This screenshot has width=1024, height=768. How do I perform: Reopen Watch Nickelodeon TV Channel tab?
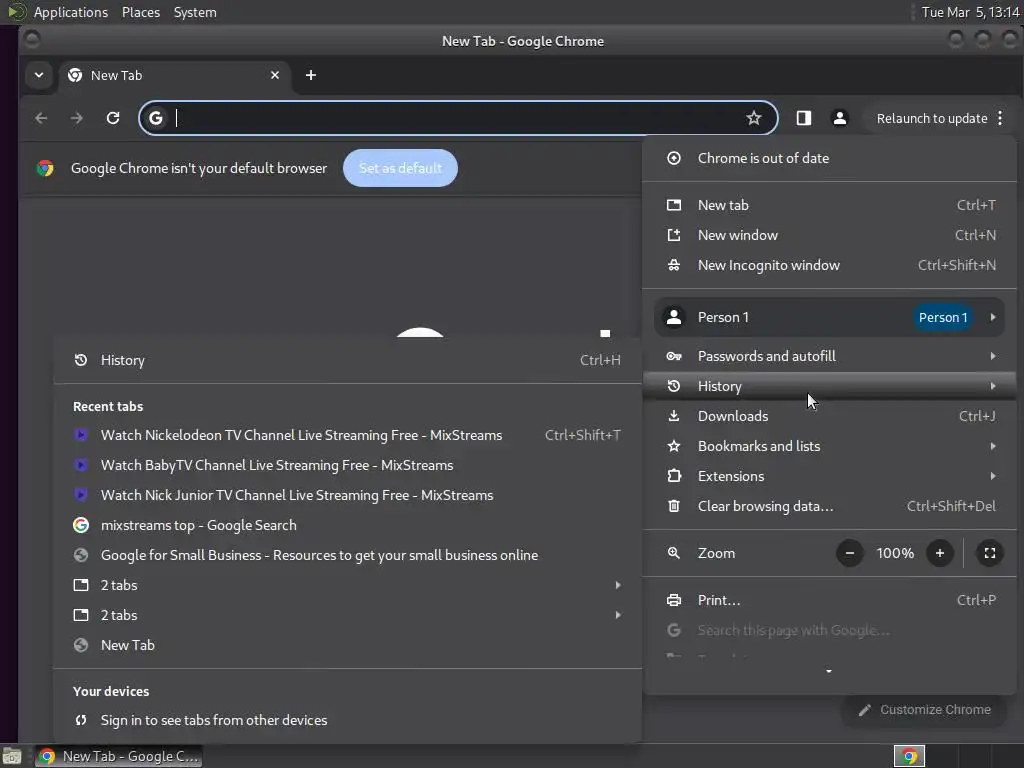[347, 435]
